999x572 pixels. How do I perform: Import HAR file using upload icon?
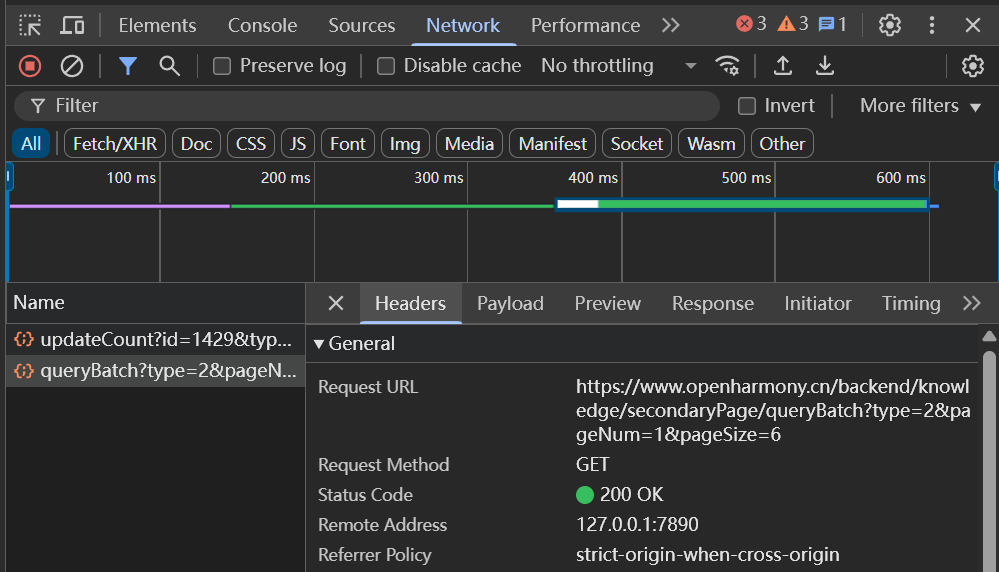click(x=783, y=66)
